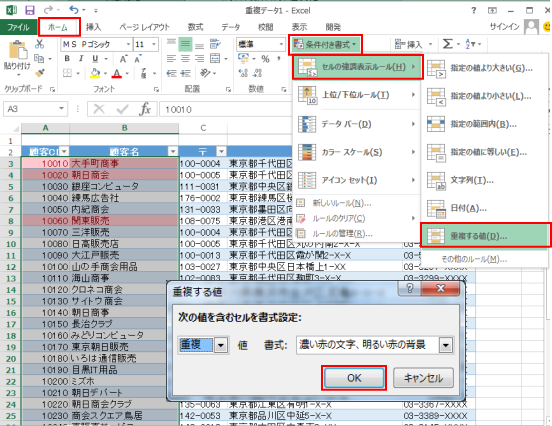552x426 pixels.
Task: Click the Decrease Indent icon
Action: tap(171, 73)
